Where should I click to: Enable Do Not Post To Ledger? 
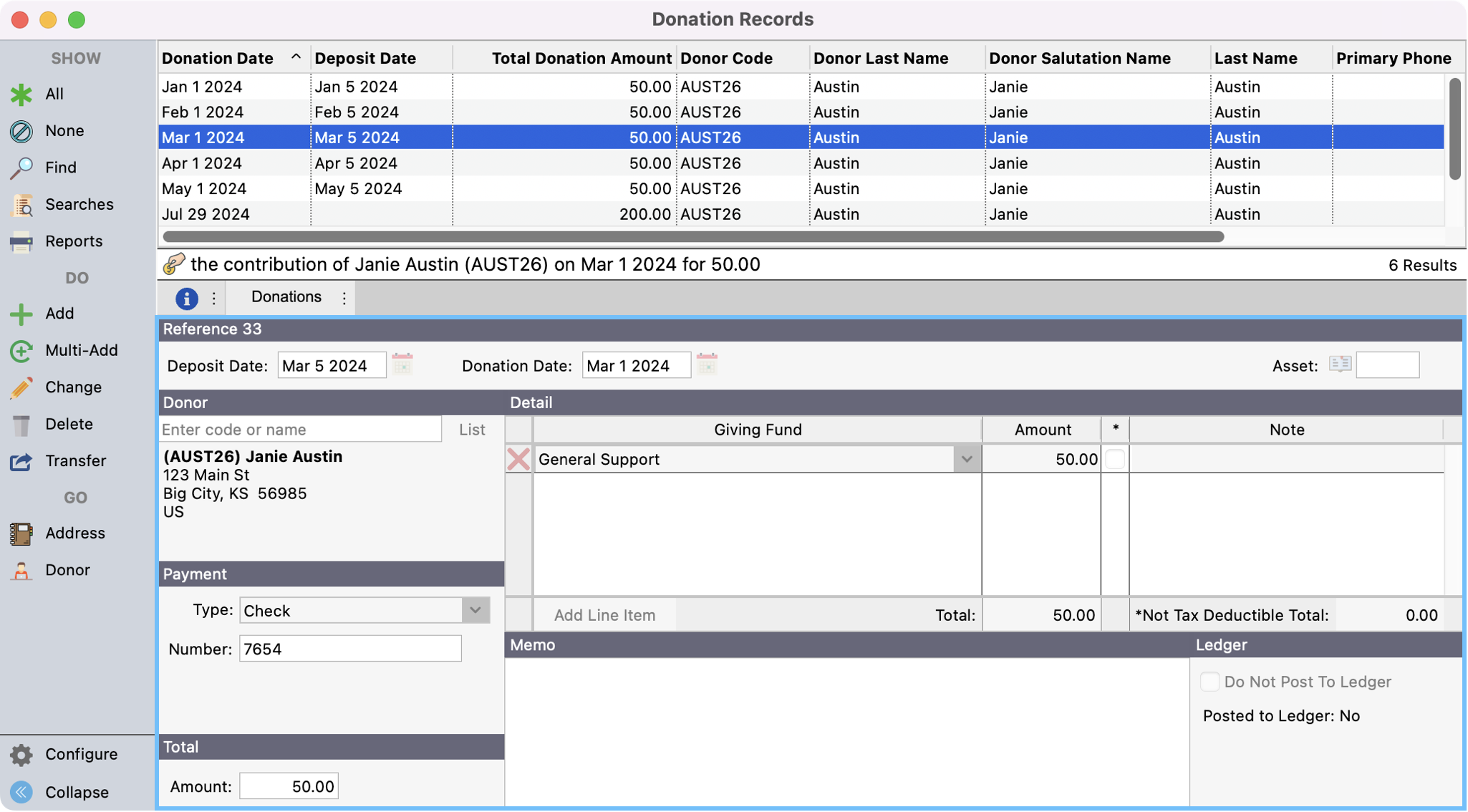tap(1209, 682)
